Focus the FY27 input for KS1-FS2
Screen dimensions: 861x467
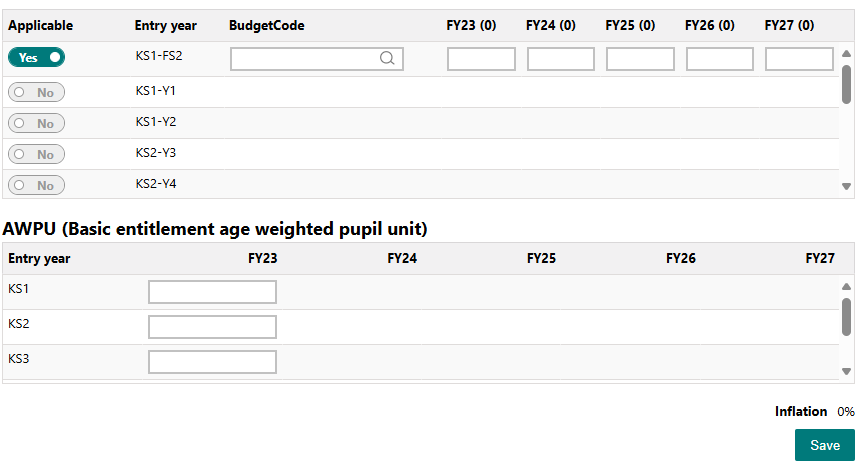click(x=799, y=59)
